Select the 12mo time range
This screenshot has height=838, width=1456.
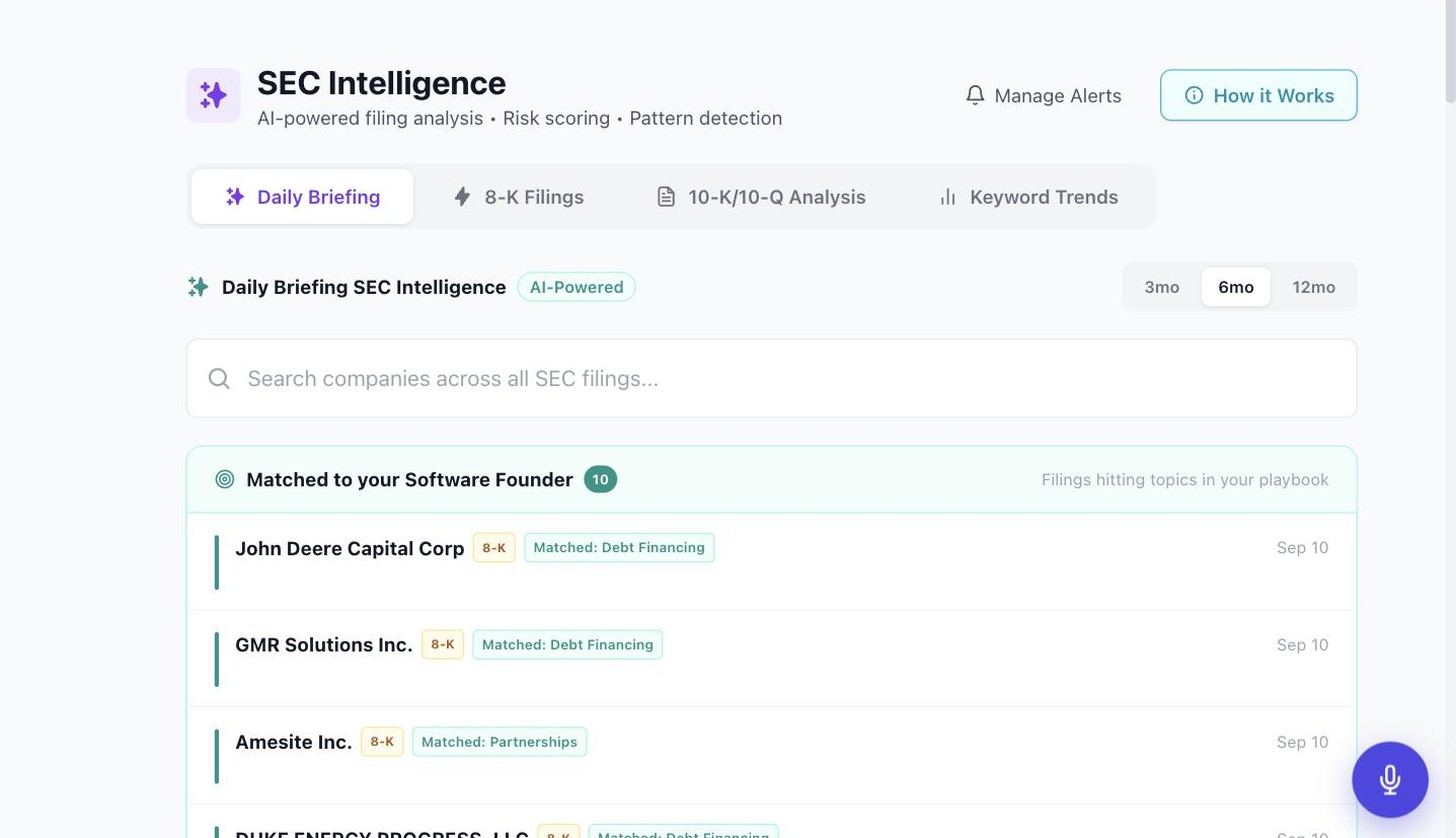(x=1314, y=287)
